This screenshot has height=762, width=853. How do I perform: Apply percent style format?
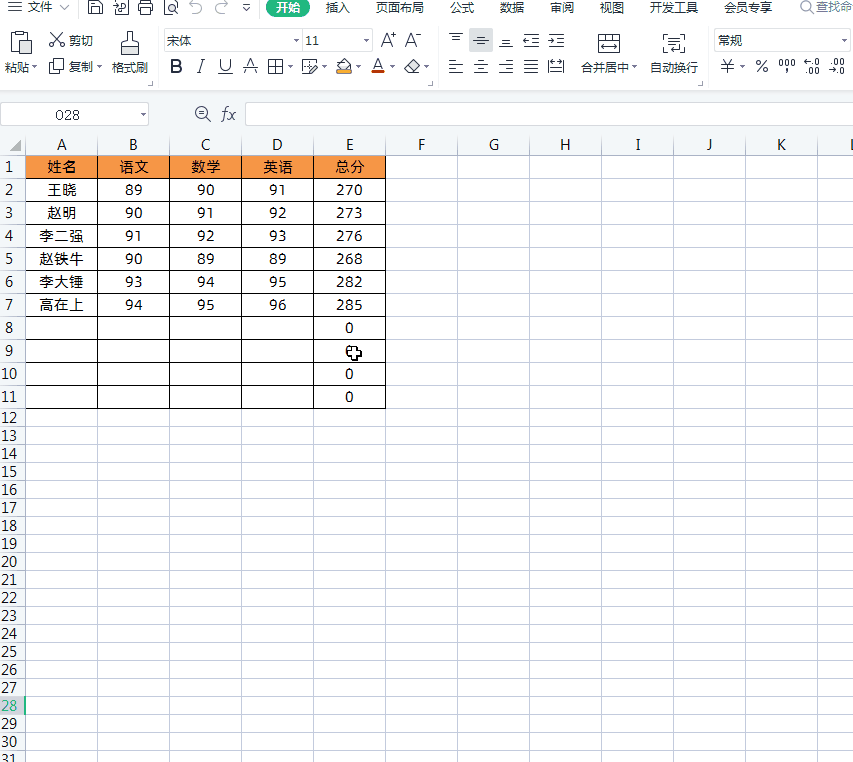(x=762, y=66)
